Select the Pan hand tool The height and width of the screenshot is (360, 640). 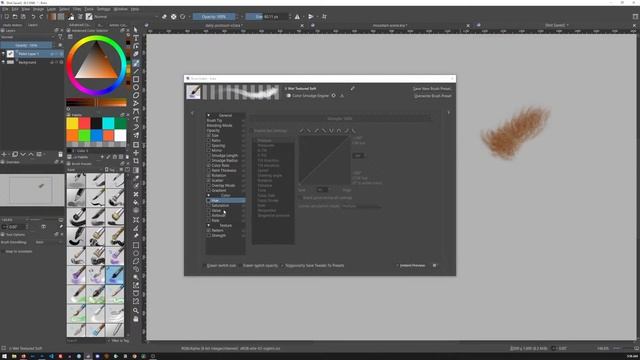[136, 319]
